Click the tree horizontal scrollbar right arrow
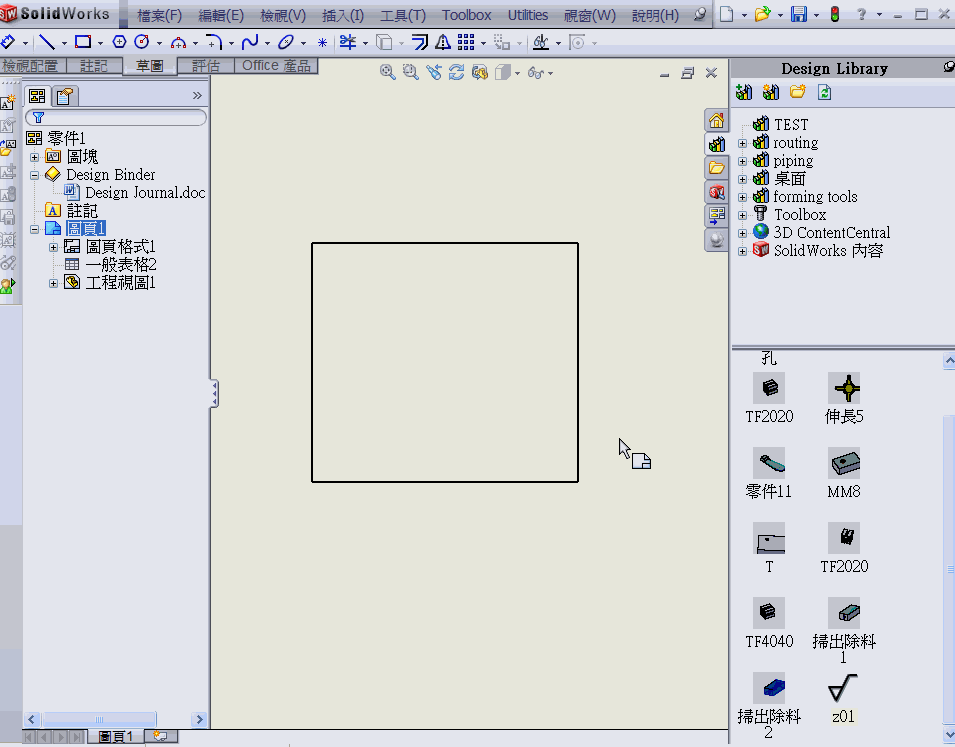 (x=199, y=720)
